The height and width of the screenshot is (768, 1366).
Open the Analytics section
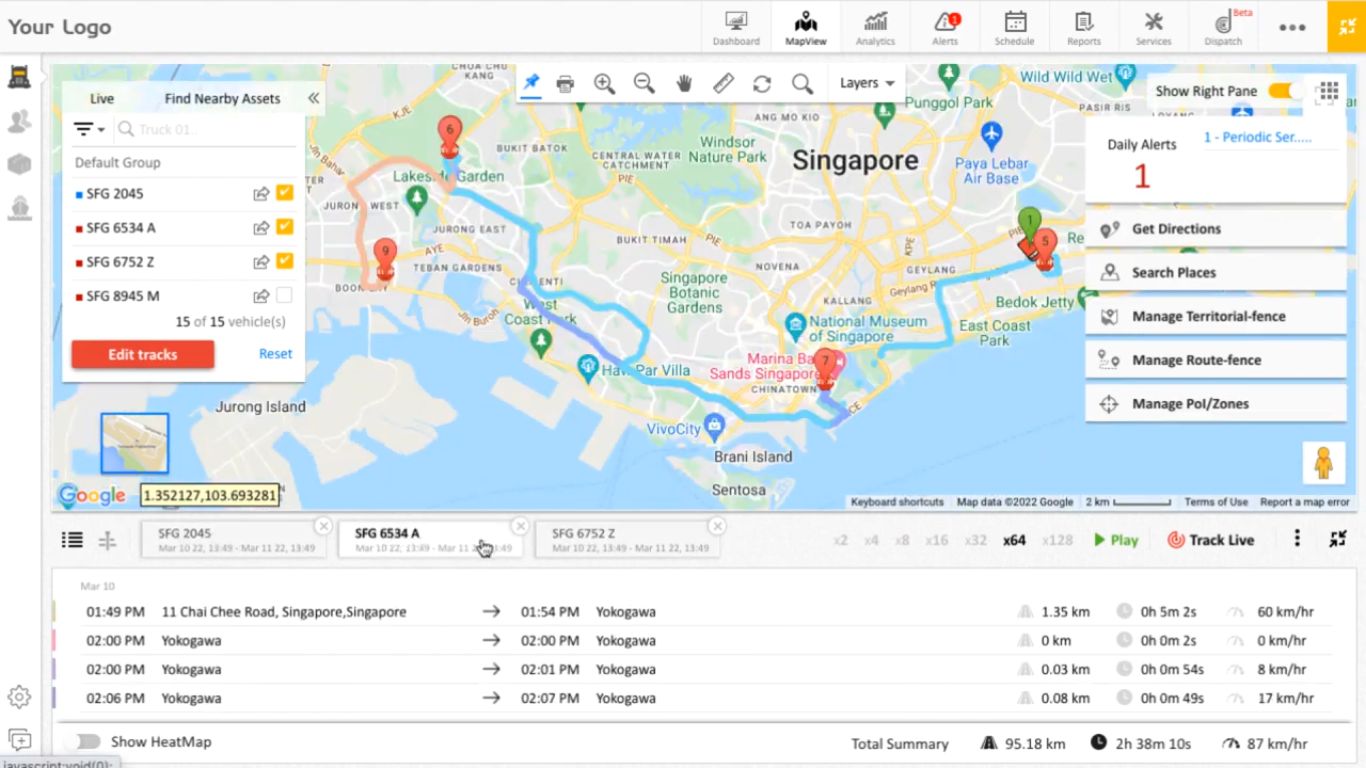[875, 27]
